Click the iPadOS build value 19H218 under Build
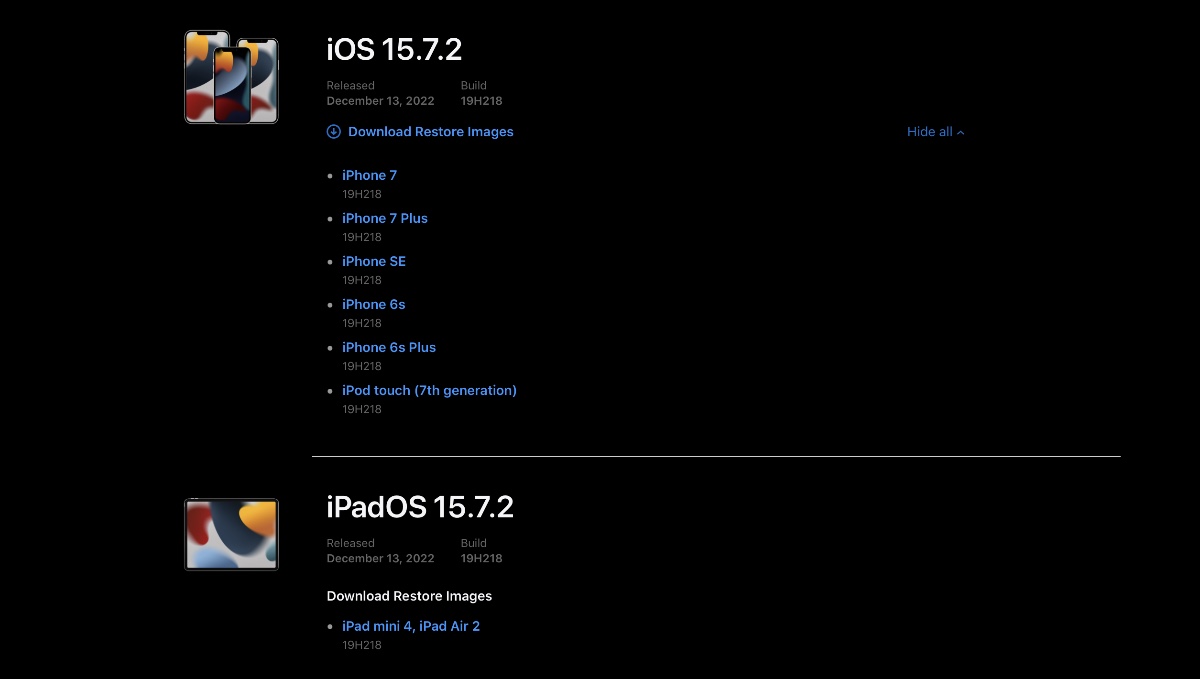This screenshot has height=679, width=1200. (481, 558)
